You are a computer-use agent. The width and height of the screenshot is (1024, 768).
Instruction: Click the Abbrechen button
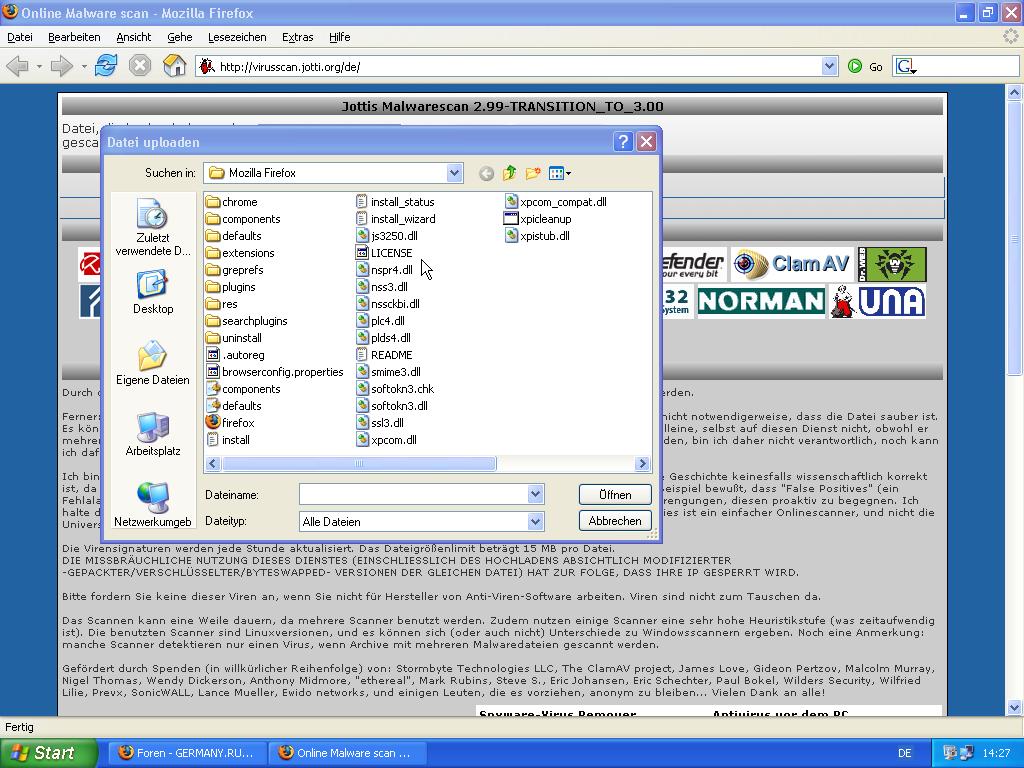(x=614, y=521)
